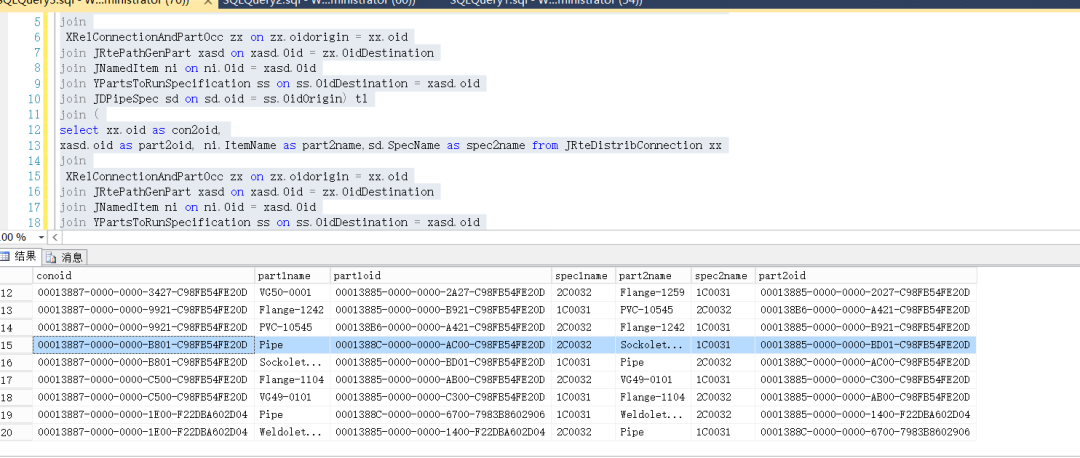
Task: Click the Sockolet... part1name cell in row 16
Action: pos(293,362)
